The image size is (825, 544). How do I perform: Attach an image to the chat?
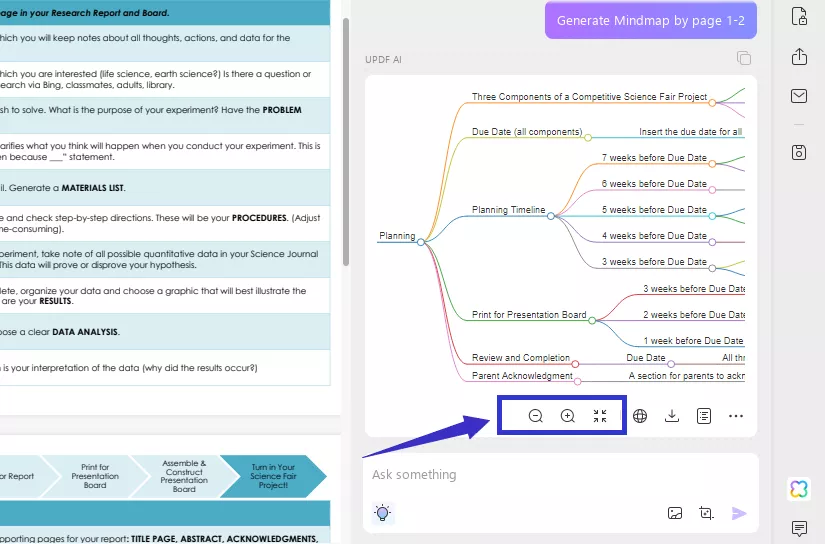click(675, 513)
